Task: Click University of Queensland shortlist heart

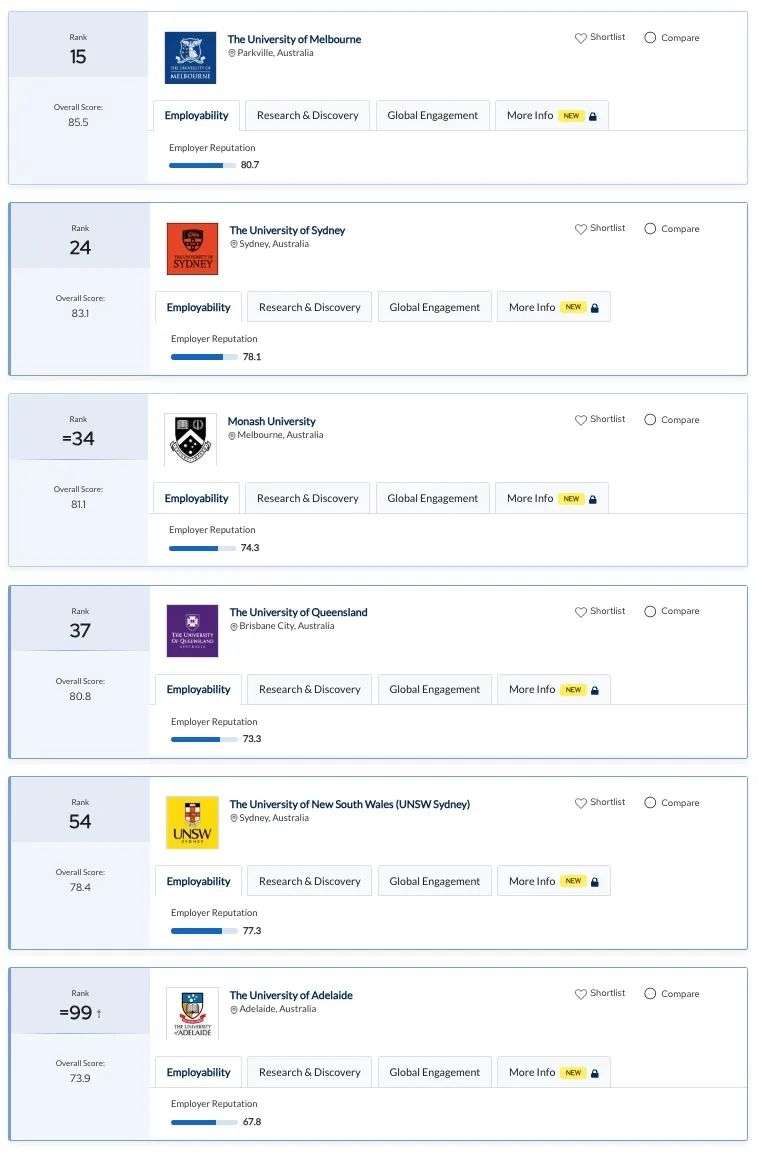Action: click(580, 611)
